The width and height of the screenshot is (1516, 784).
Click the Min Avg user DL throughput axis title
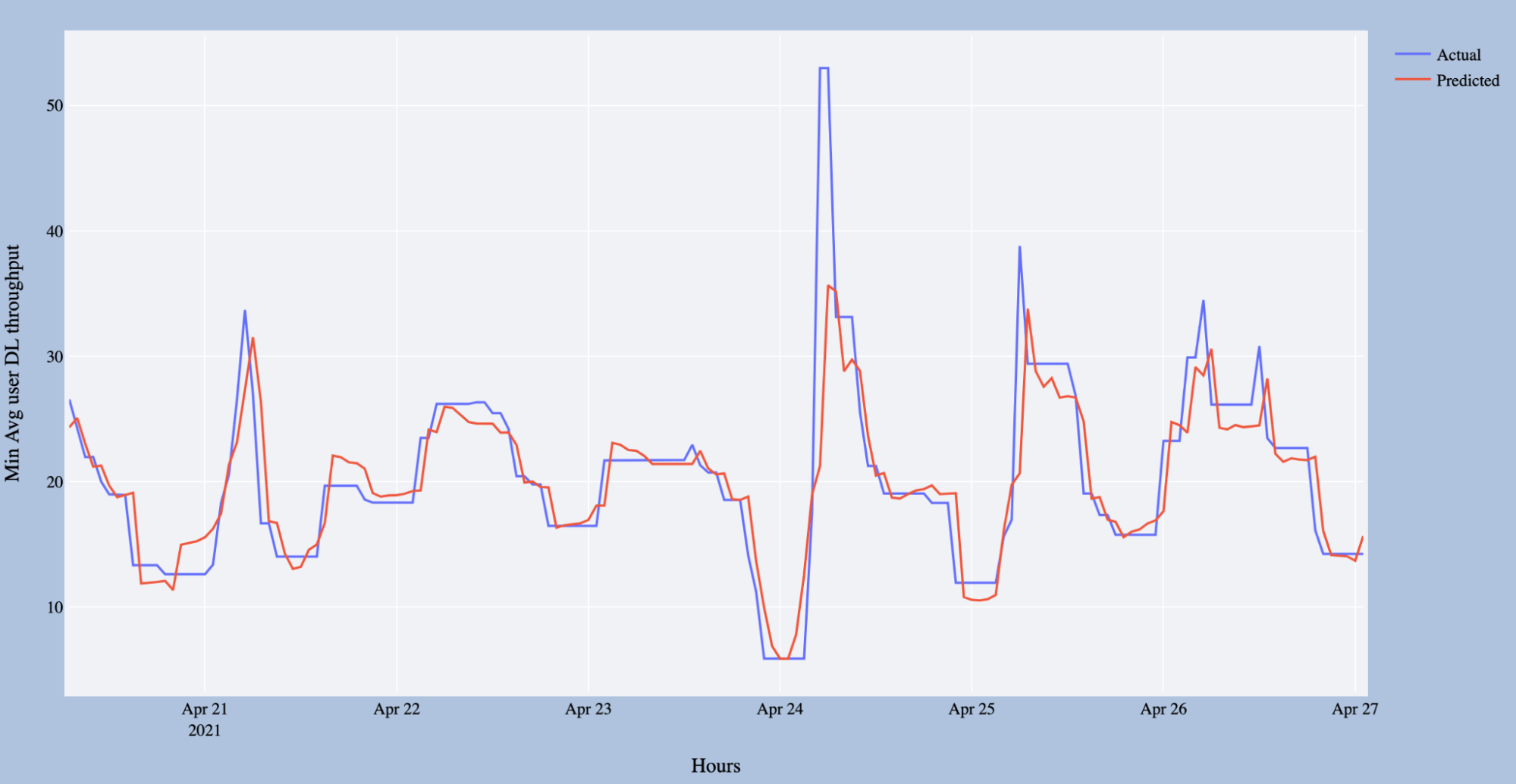coord(13,363)
